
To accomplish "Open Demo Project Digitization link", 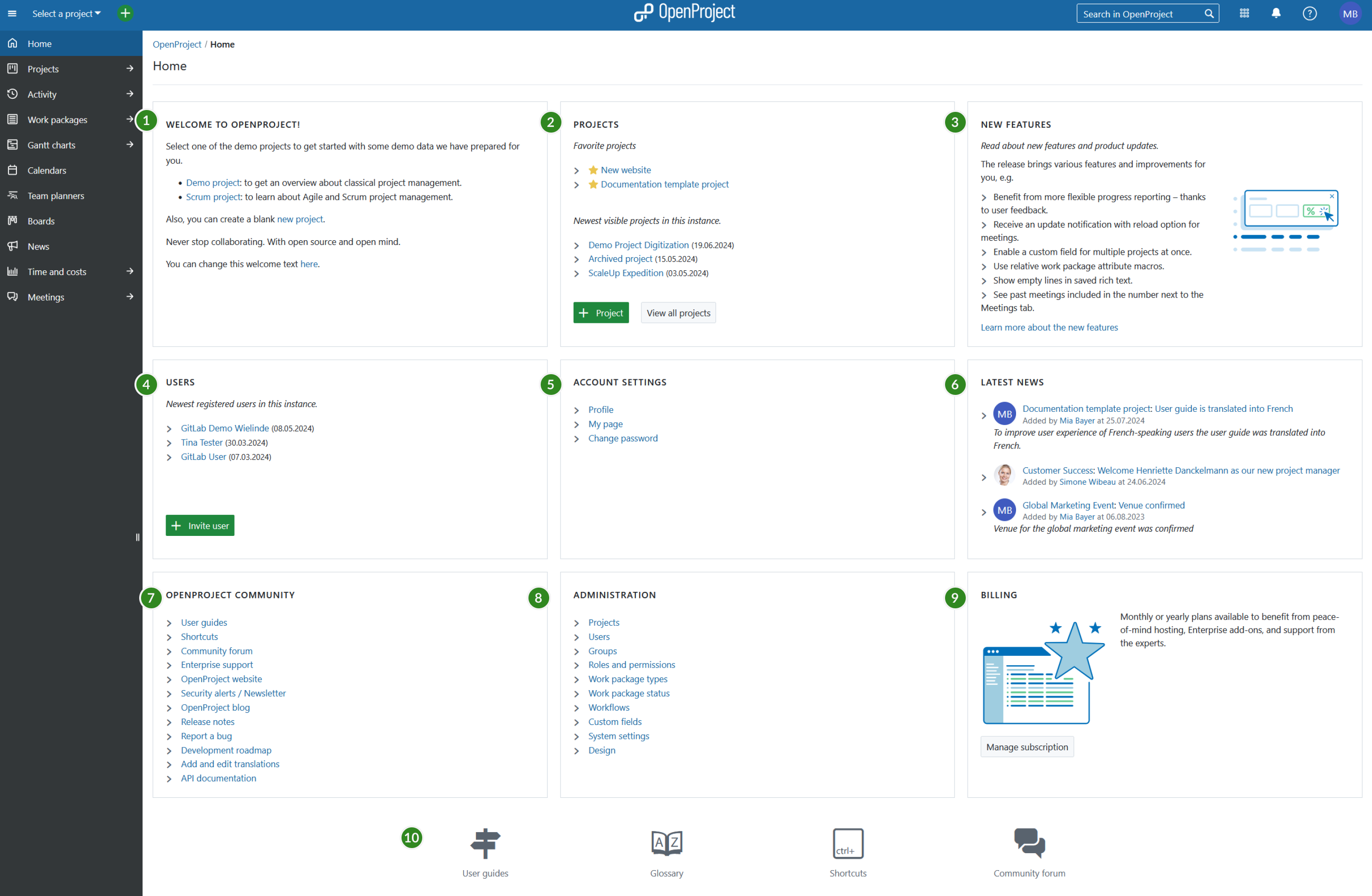I will (x=638, y=245).
